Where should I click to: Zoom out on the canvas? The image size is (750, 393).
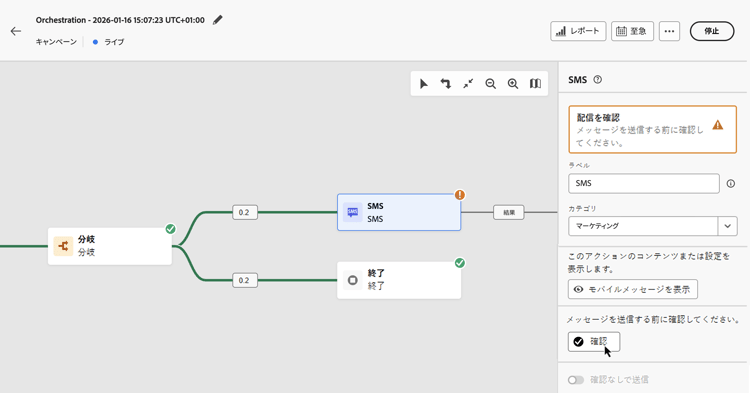pos(490,84)
